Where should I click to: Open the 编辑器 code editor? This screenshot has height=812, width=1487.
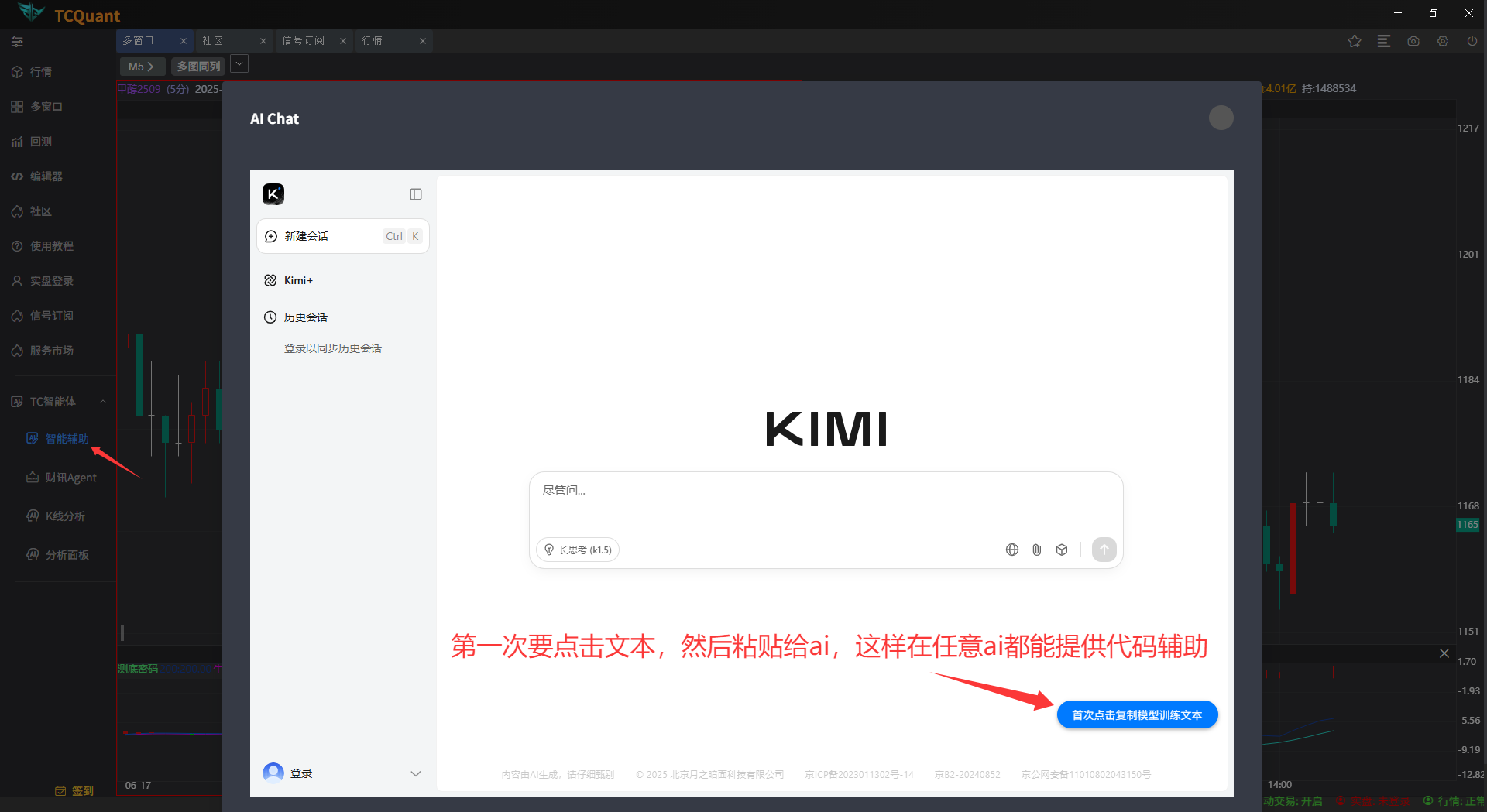(x=46, y=176)
